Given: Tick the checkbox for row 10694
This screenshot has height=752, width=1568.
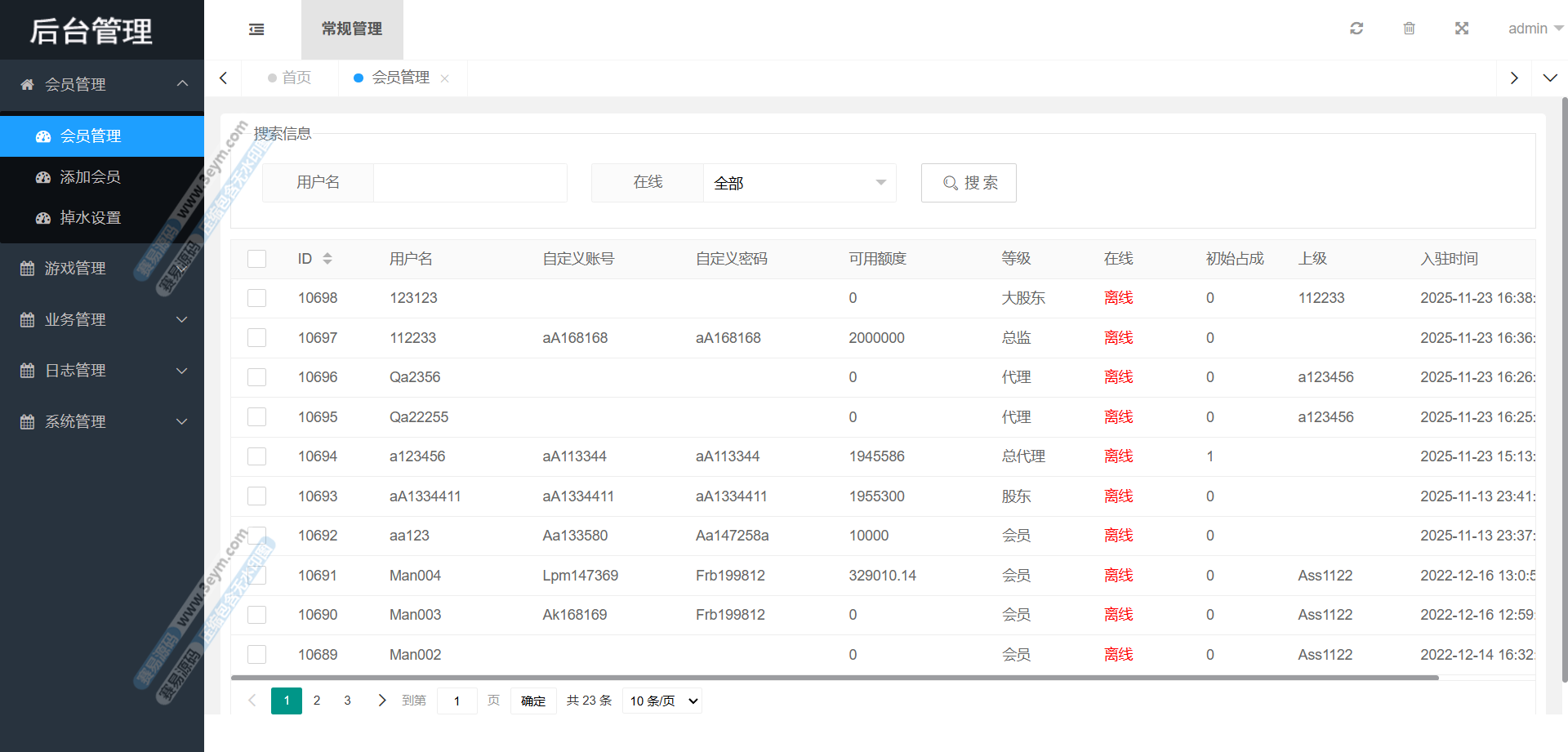Looking at the screenshot, I should pos(257,456).
